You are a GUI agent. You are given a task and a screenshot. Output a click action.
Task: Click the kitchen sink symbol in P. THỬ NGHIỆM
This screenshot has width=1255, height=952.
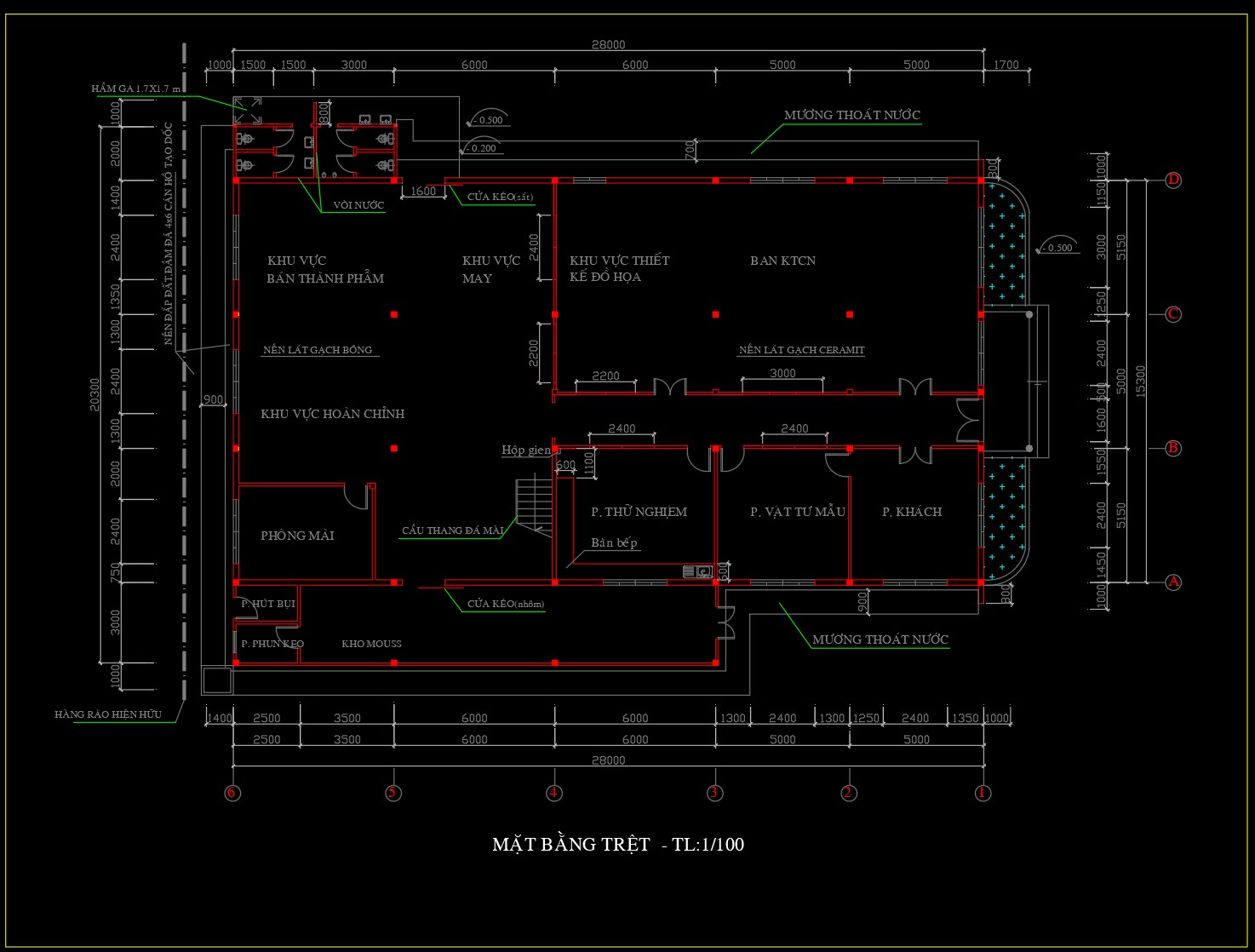[698, 572]
